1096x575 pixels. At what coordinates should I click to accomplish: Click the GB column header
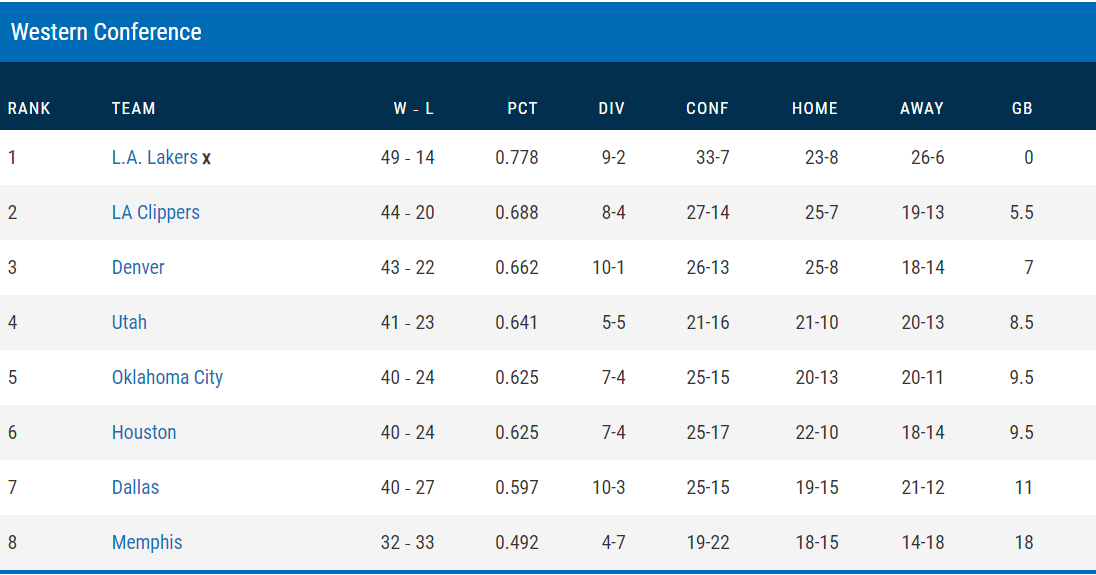pyautogui.click(x=1022, y=108)
